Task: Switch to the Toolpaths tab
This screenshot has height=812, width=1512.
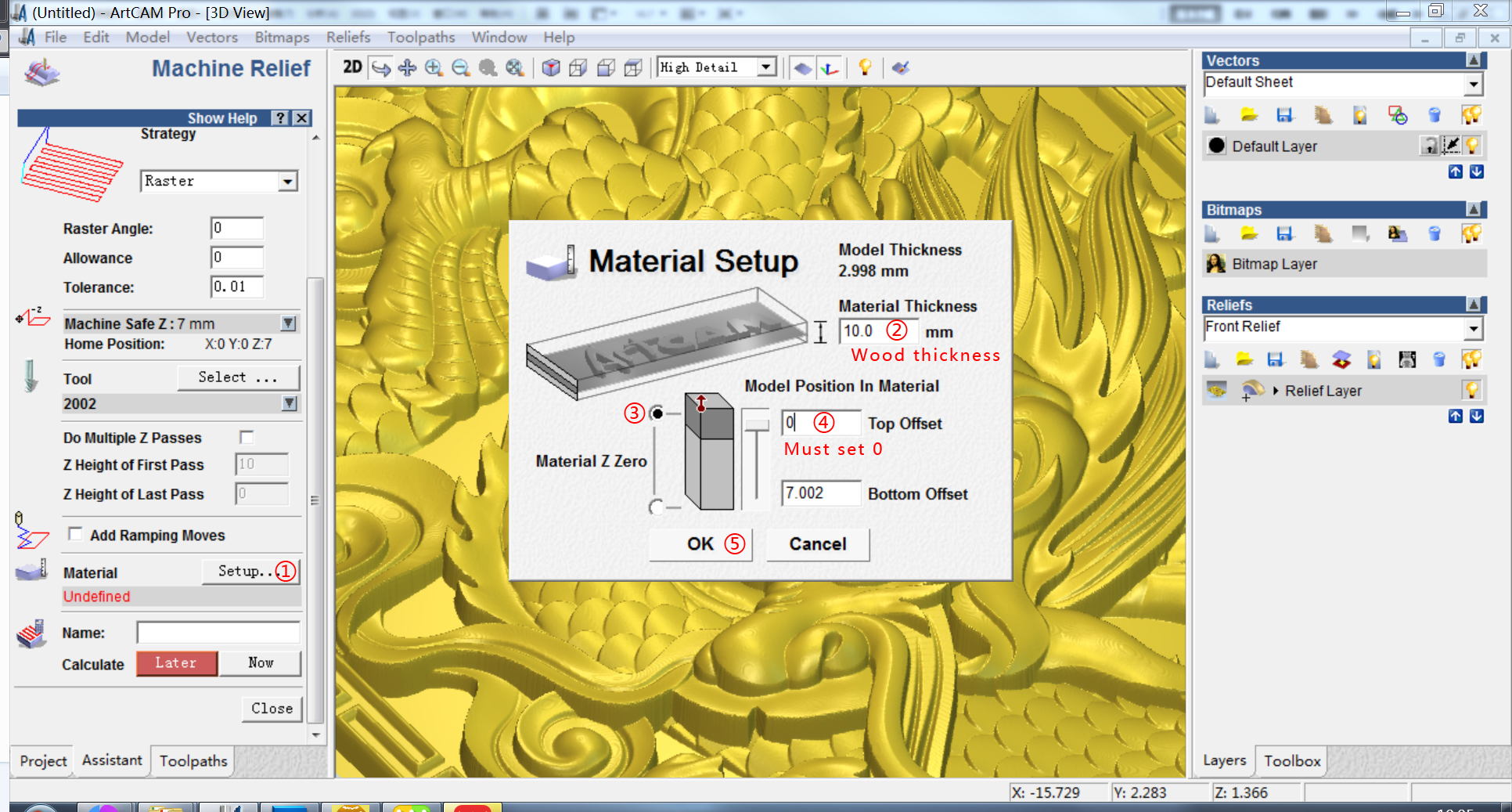Action: (x=193, y=760)
